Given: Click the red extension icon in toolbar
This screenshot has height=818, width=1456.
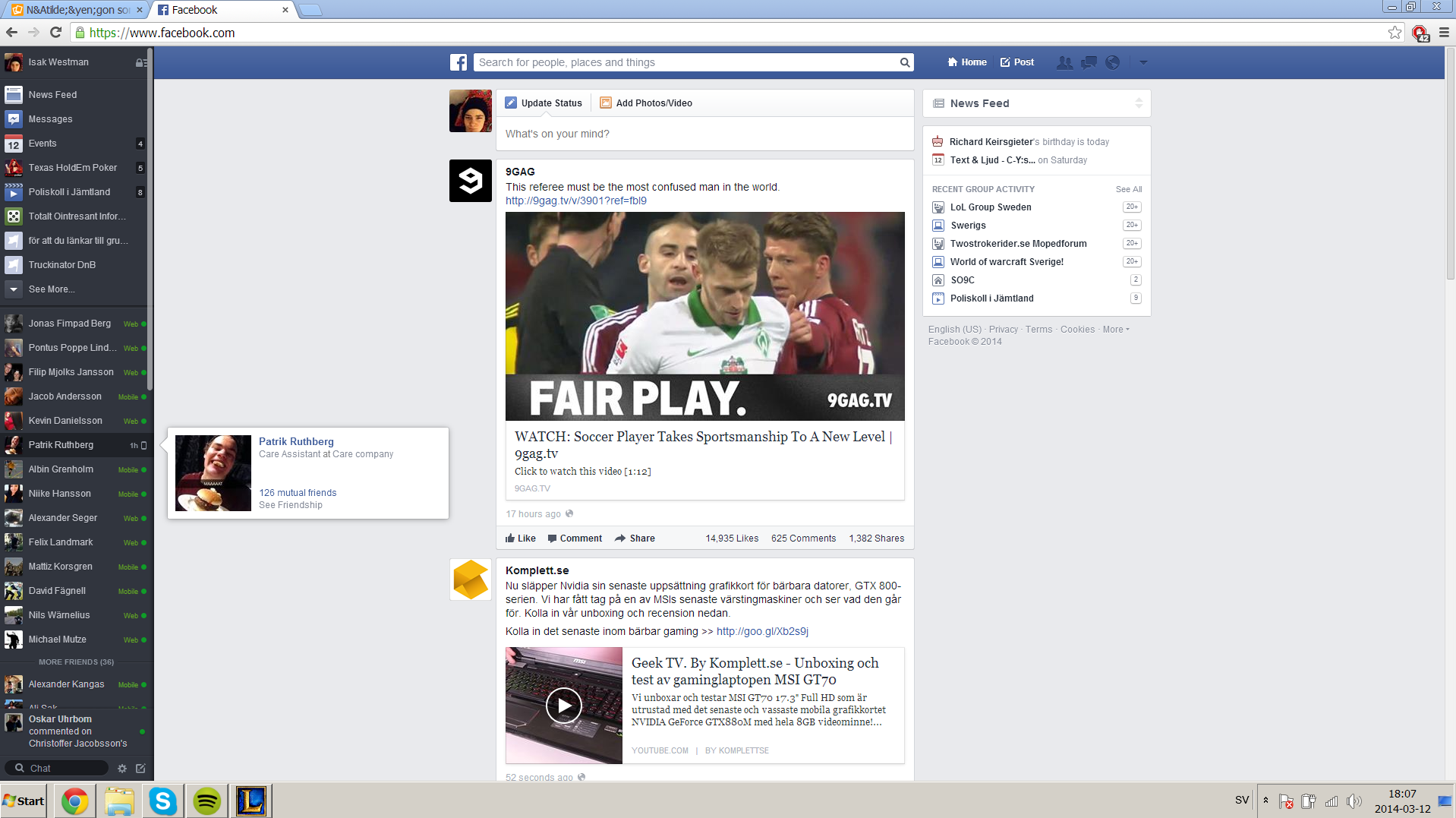Looking at the screenshot, I should 1420,33.
